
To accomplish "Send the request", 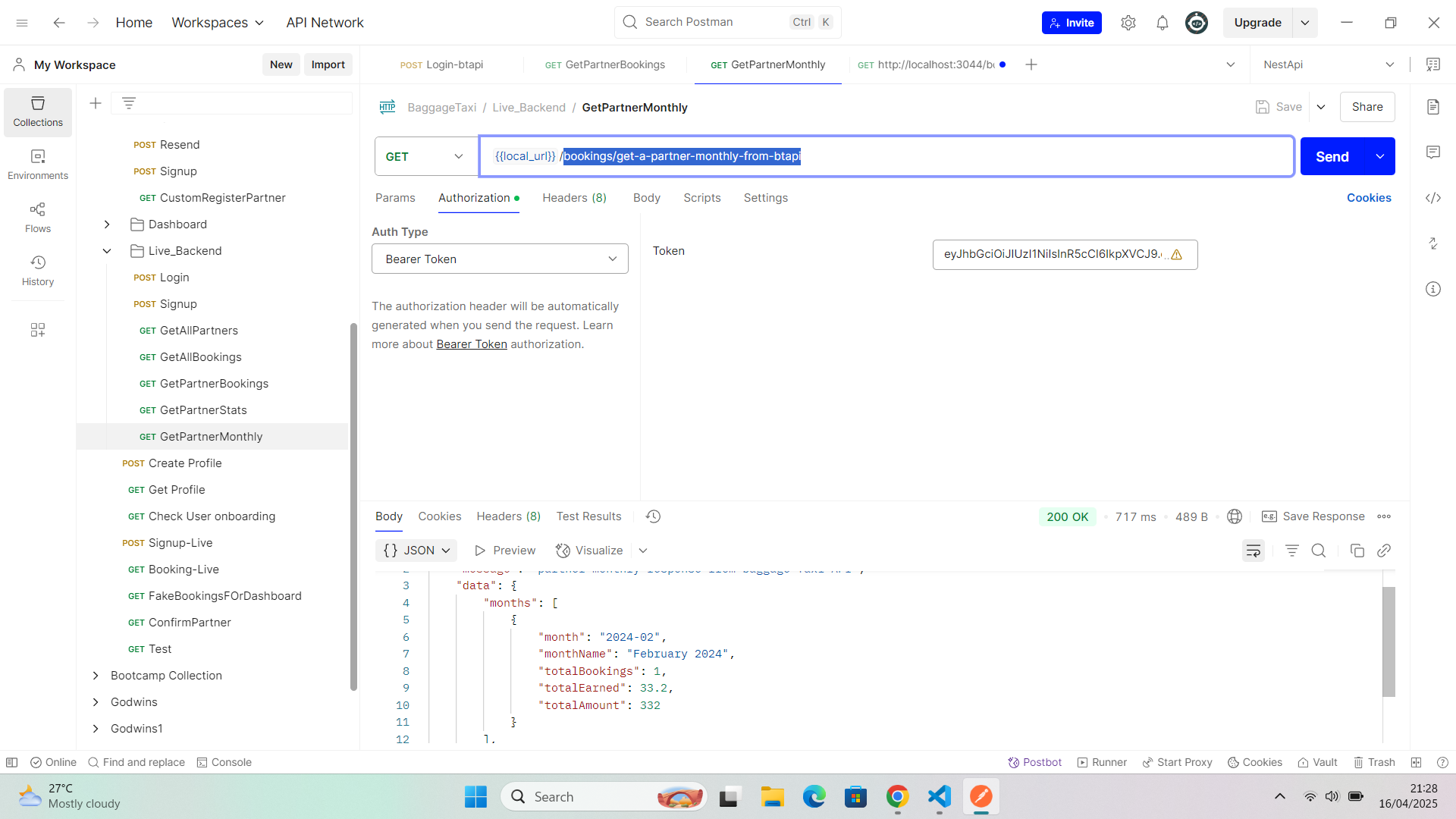I will pyautogui.click(x=1332, y=156).
